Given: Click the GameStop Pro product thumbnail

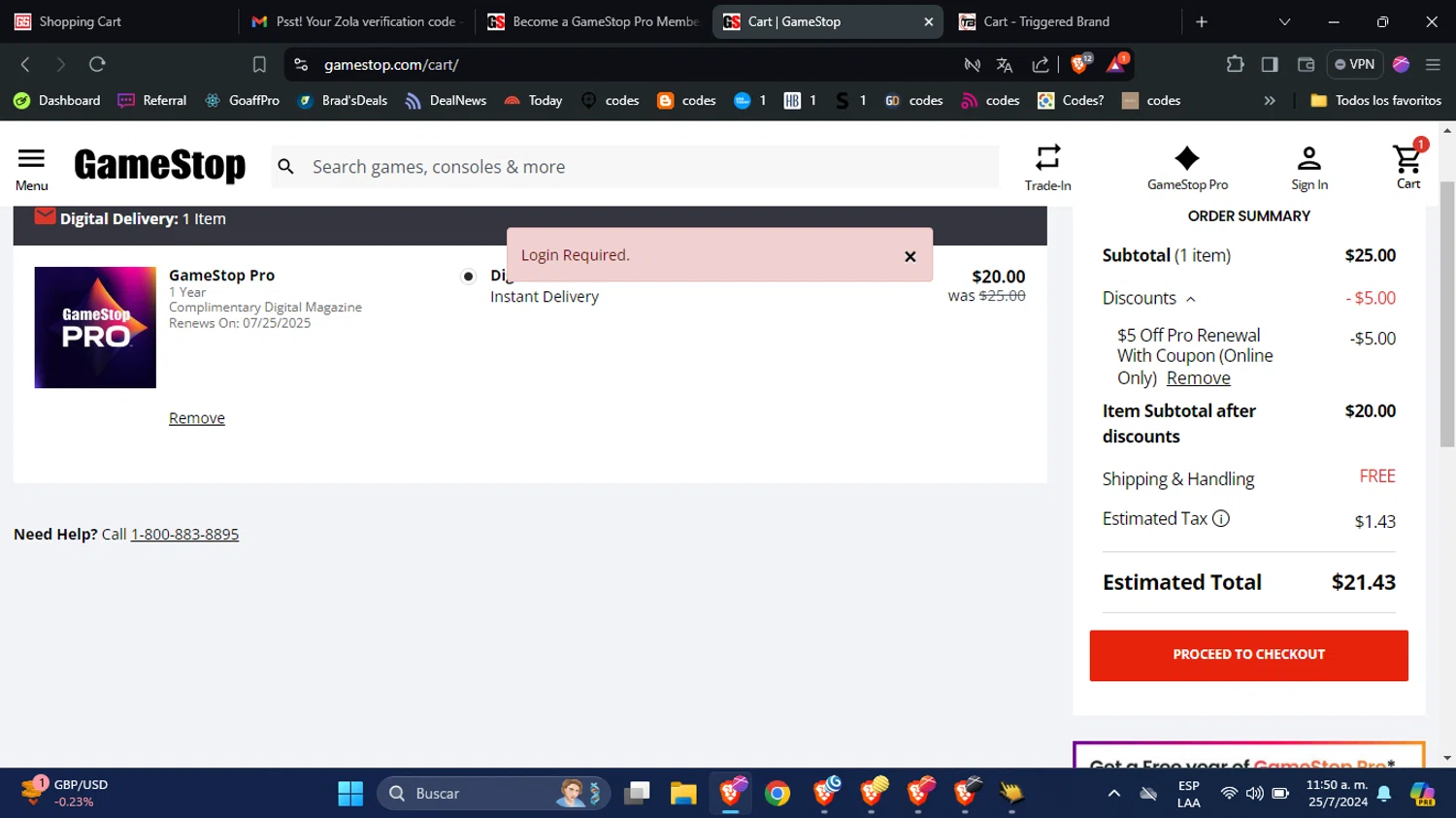Looking at the screenshot, I should click(x=95, y=328).
